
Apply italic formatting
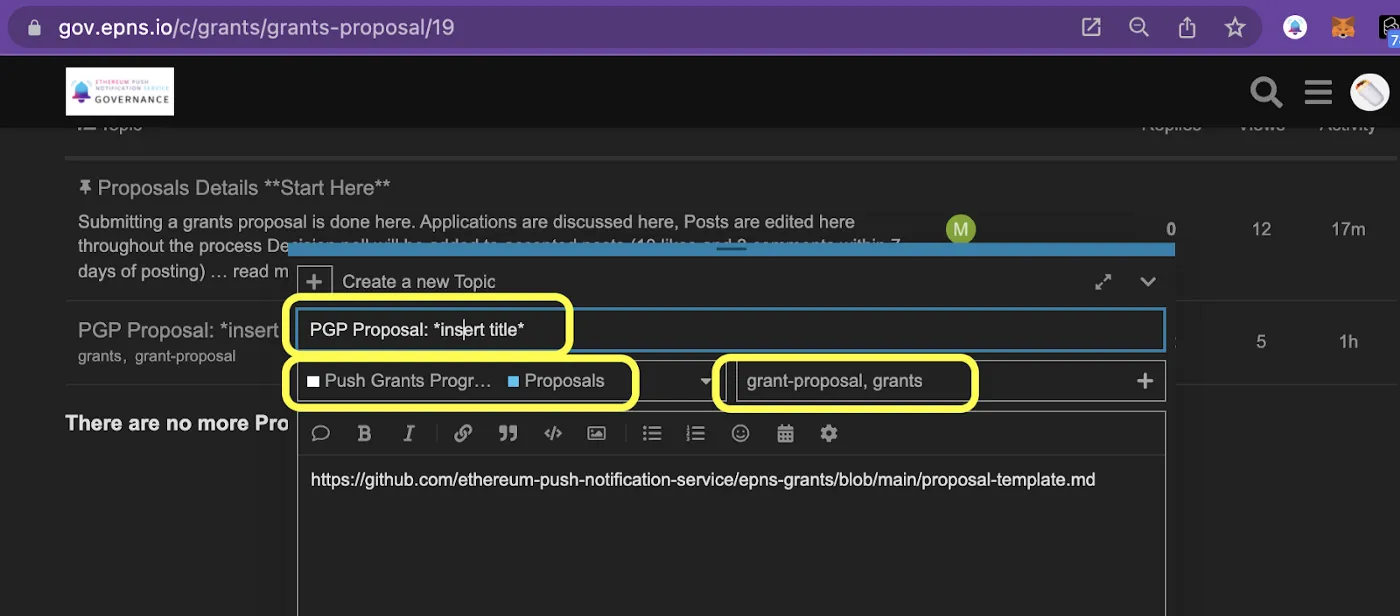click(x=408, y=433)
